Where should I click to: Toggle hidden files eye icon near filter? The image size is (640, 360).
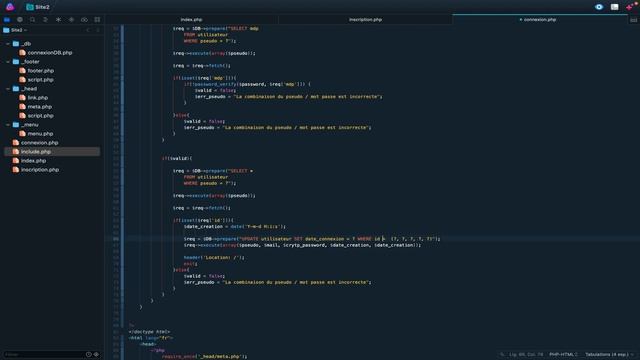96,354
